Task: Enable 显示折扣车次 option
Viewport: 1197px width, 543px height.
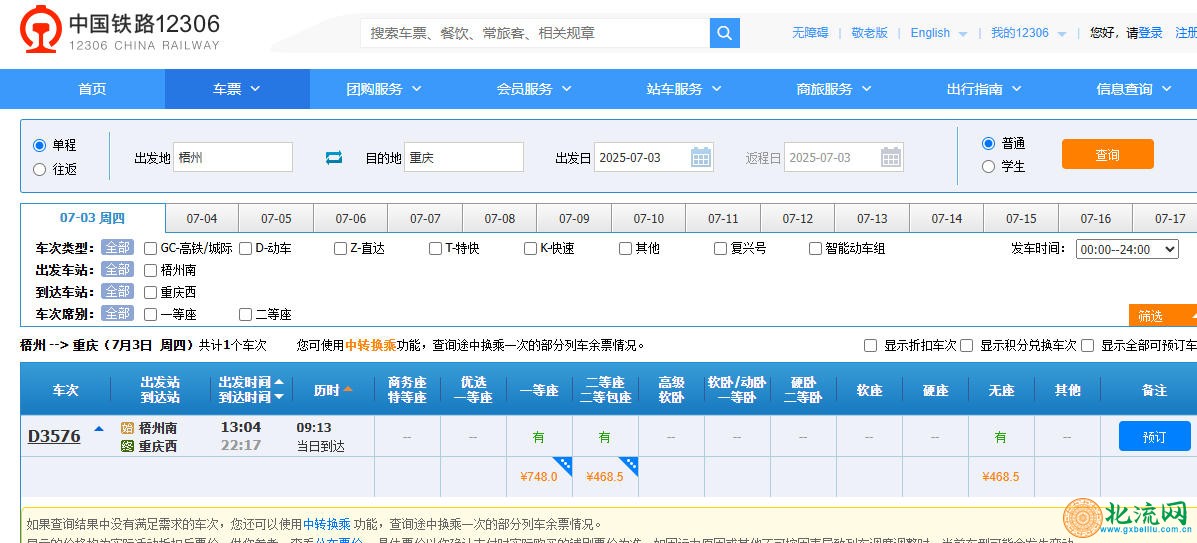Action: 870,346
